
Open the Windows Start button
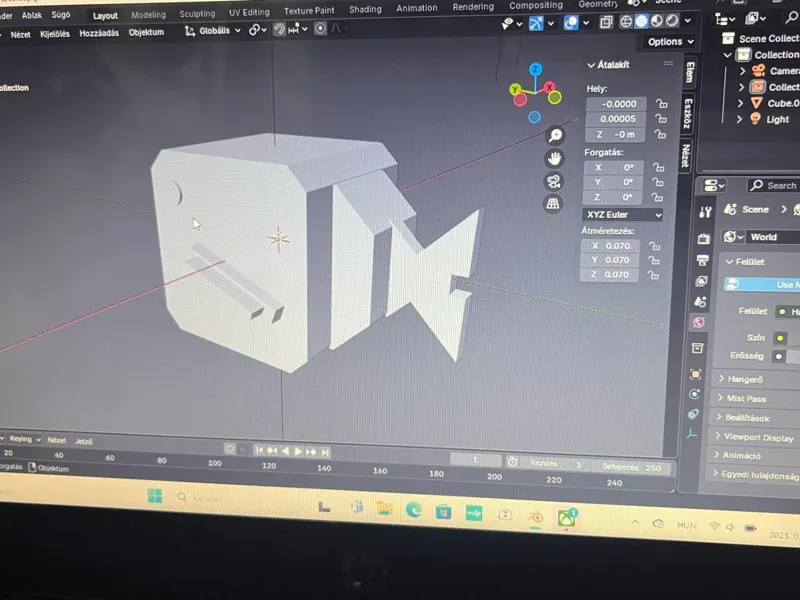pos(155,495)
